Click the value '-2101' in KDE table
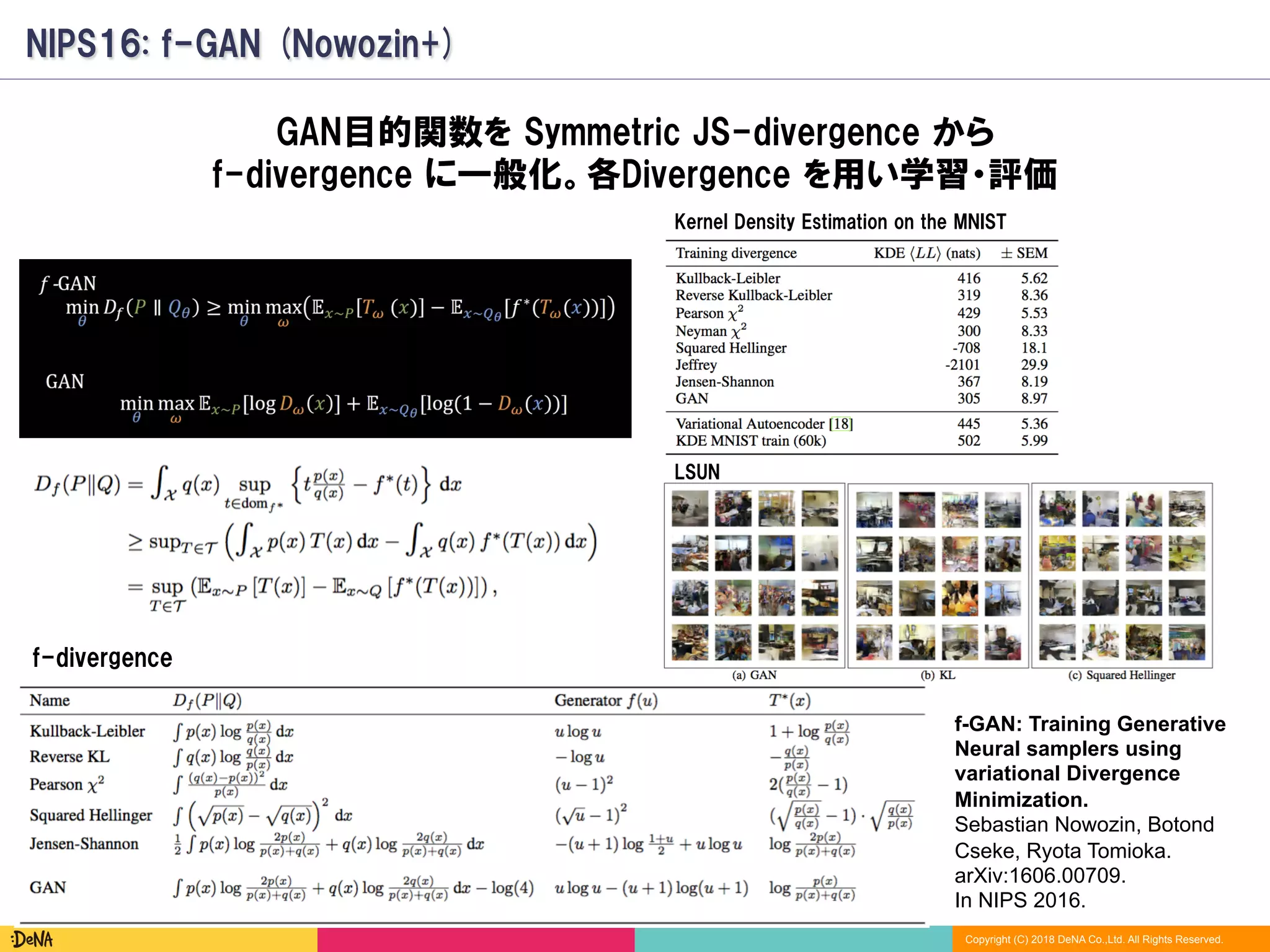 pos(962,365)
